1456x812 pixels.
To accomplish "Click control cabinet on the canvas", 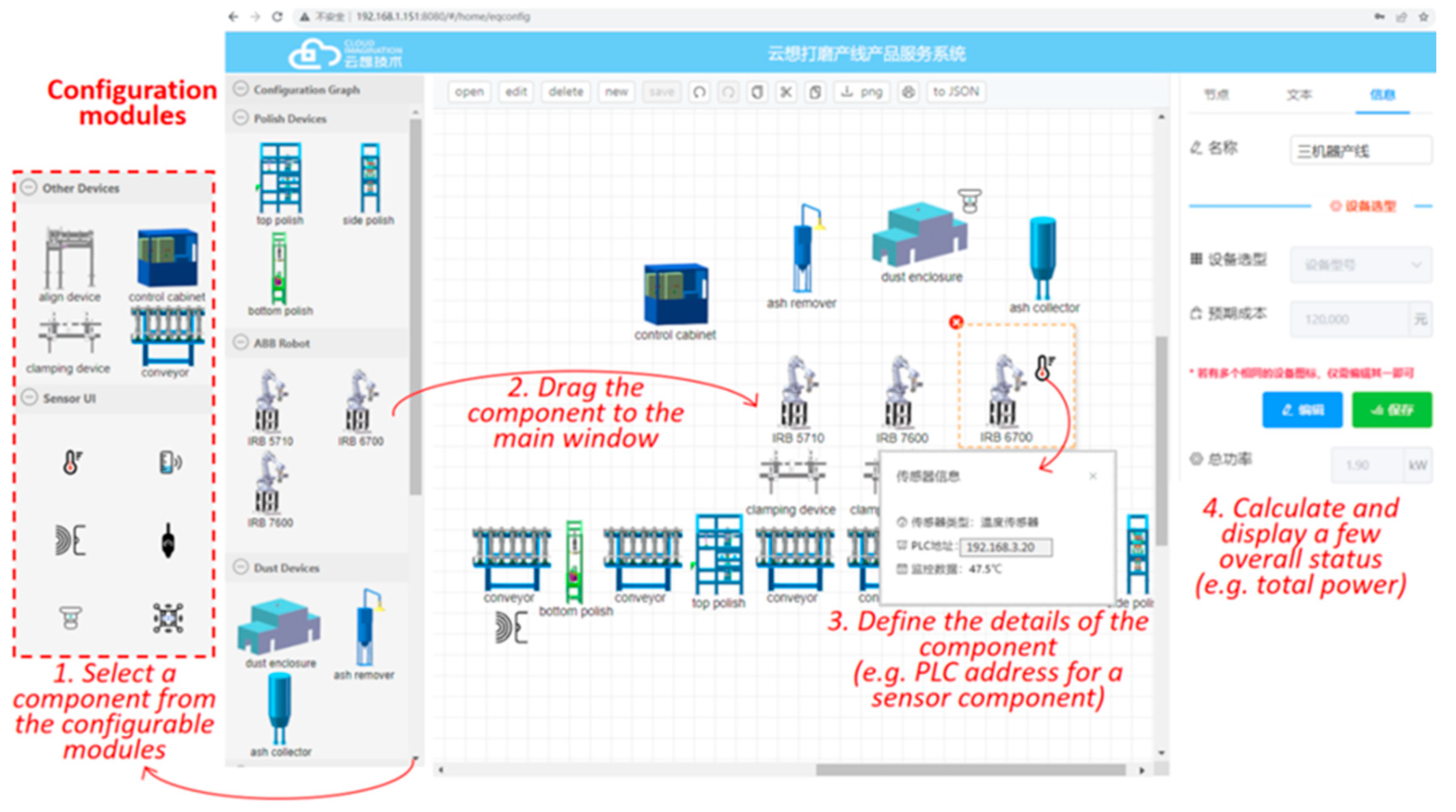I will [x=676, y=302].
